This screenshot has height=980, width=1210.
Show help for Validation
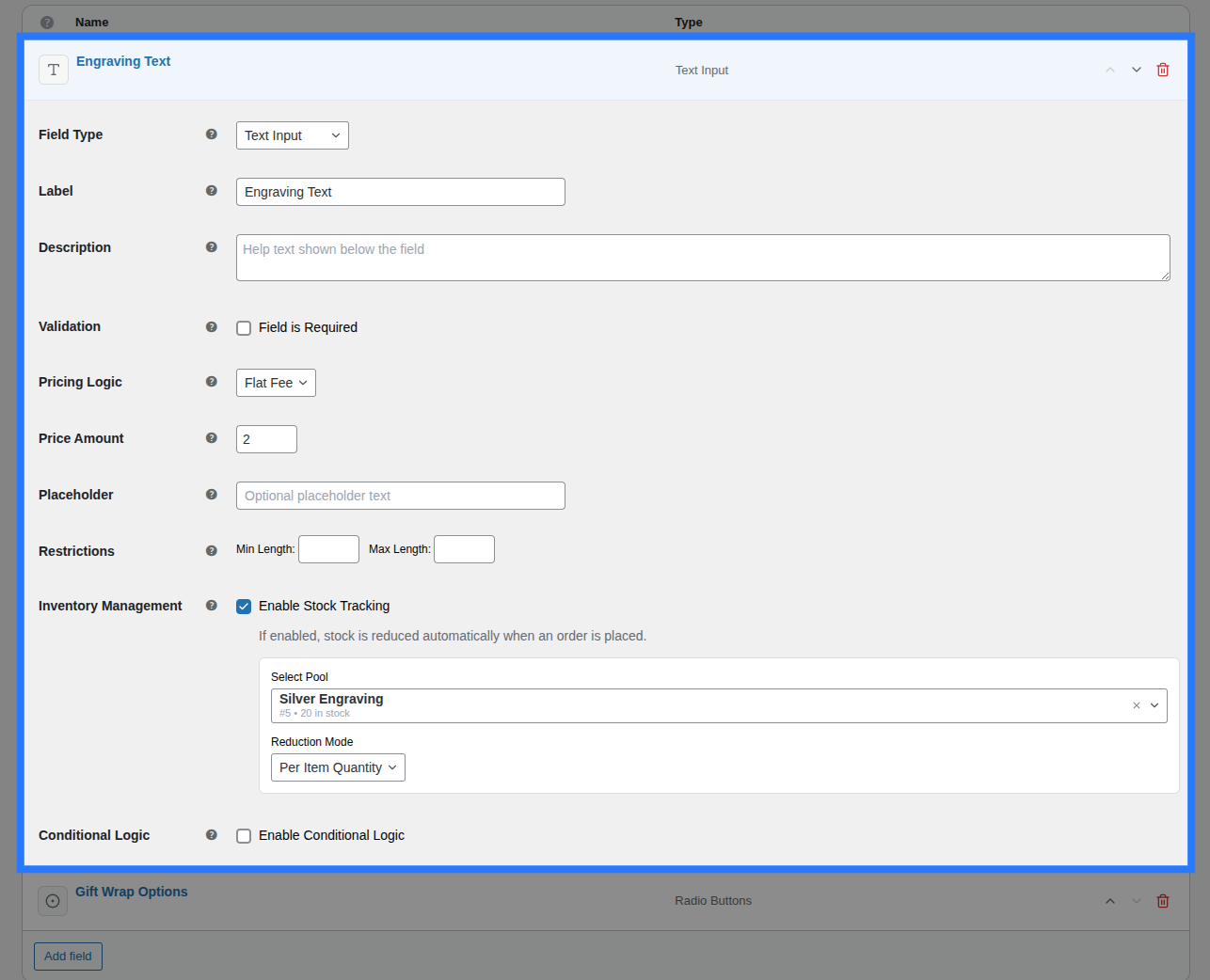(x=212, y=327)
